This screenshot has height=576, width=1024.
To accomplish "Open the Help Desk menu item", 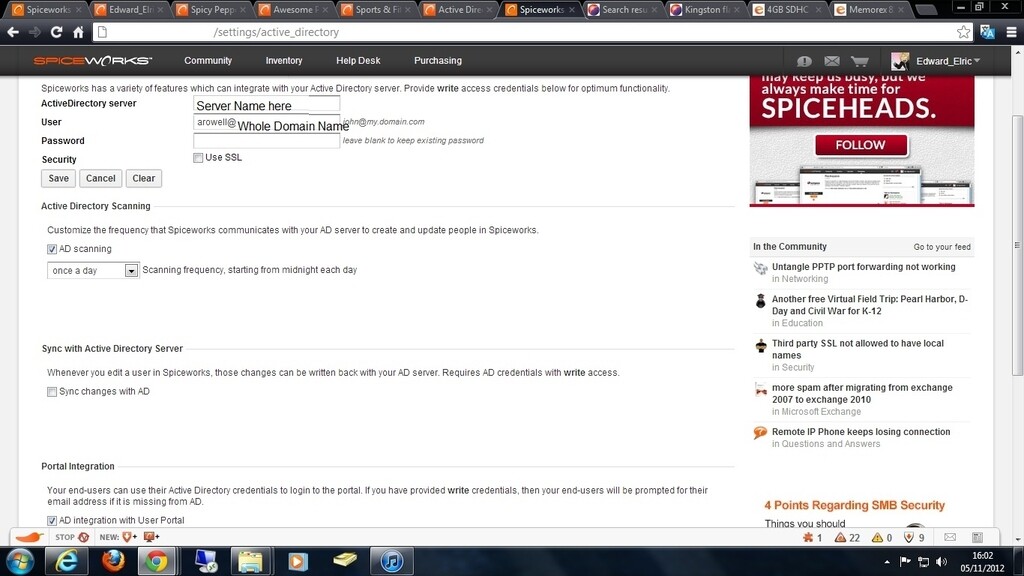I will coord(358,60).
